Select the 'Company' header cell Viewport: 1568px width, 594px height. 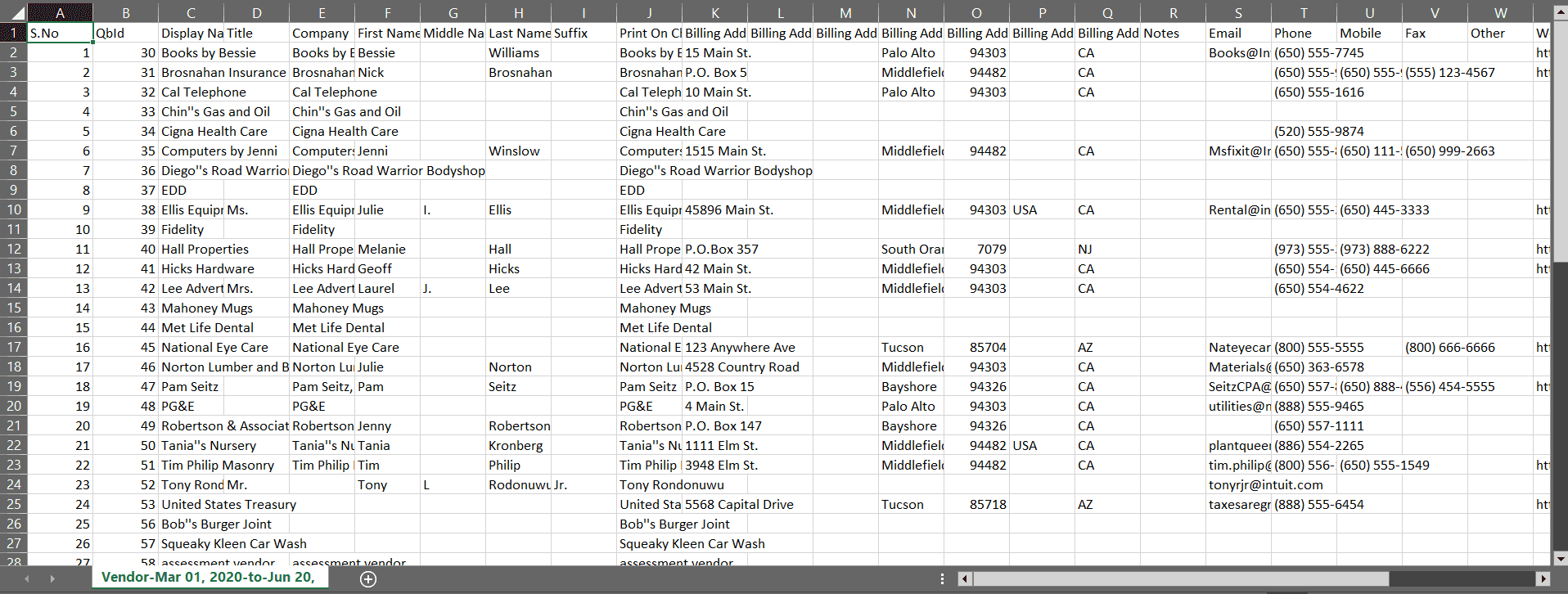[322, 33]
